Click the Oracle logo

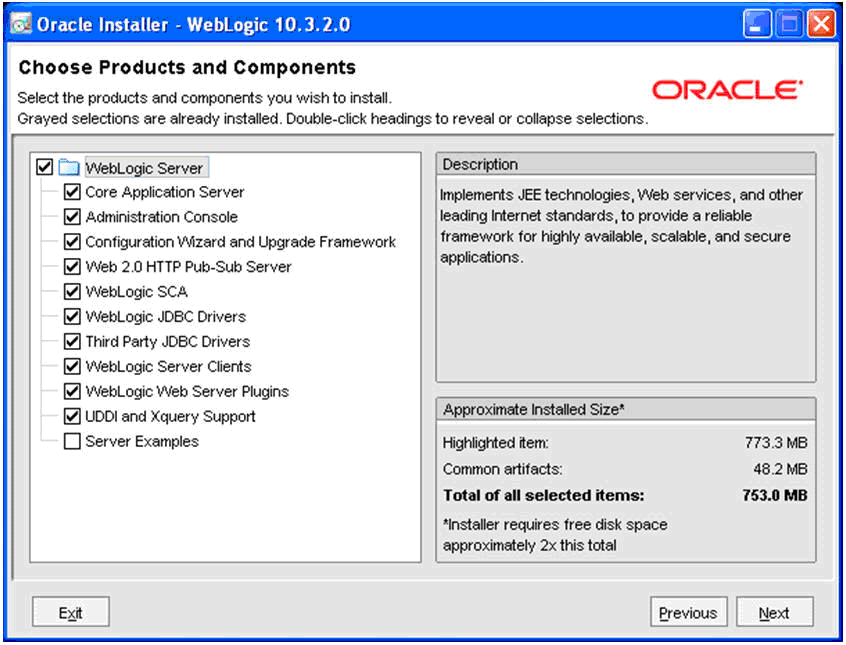727,90
